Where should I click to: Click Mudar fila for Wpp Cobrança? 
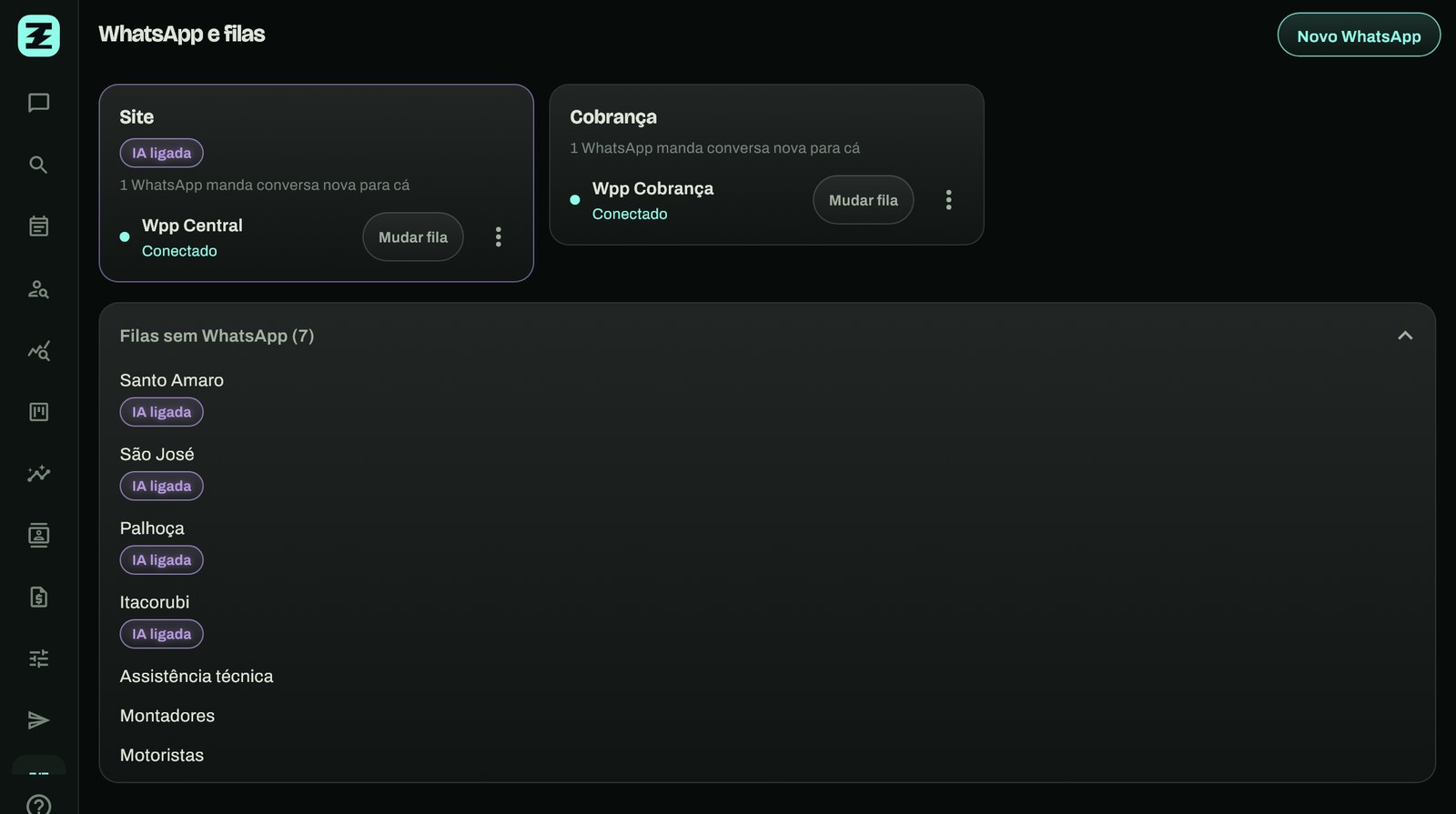point(863,200)
